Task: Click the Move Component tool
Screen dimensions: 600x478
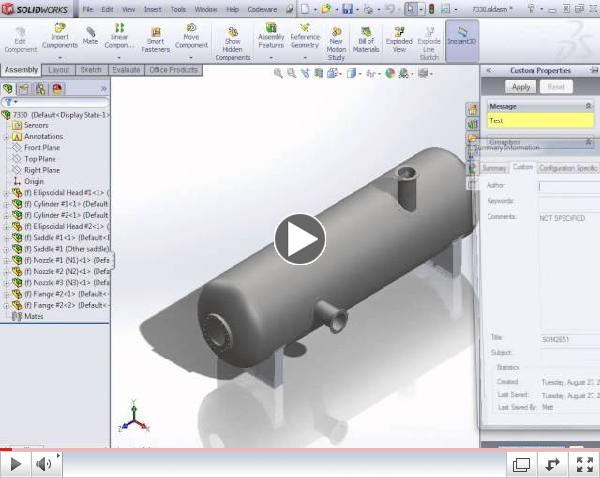Action: [191, 40]
